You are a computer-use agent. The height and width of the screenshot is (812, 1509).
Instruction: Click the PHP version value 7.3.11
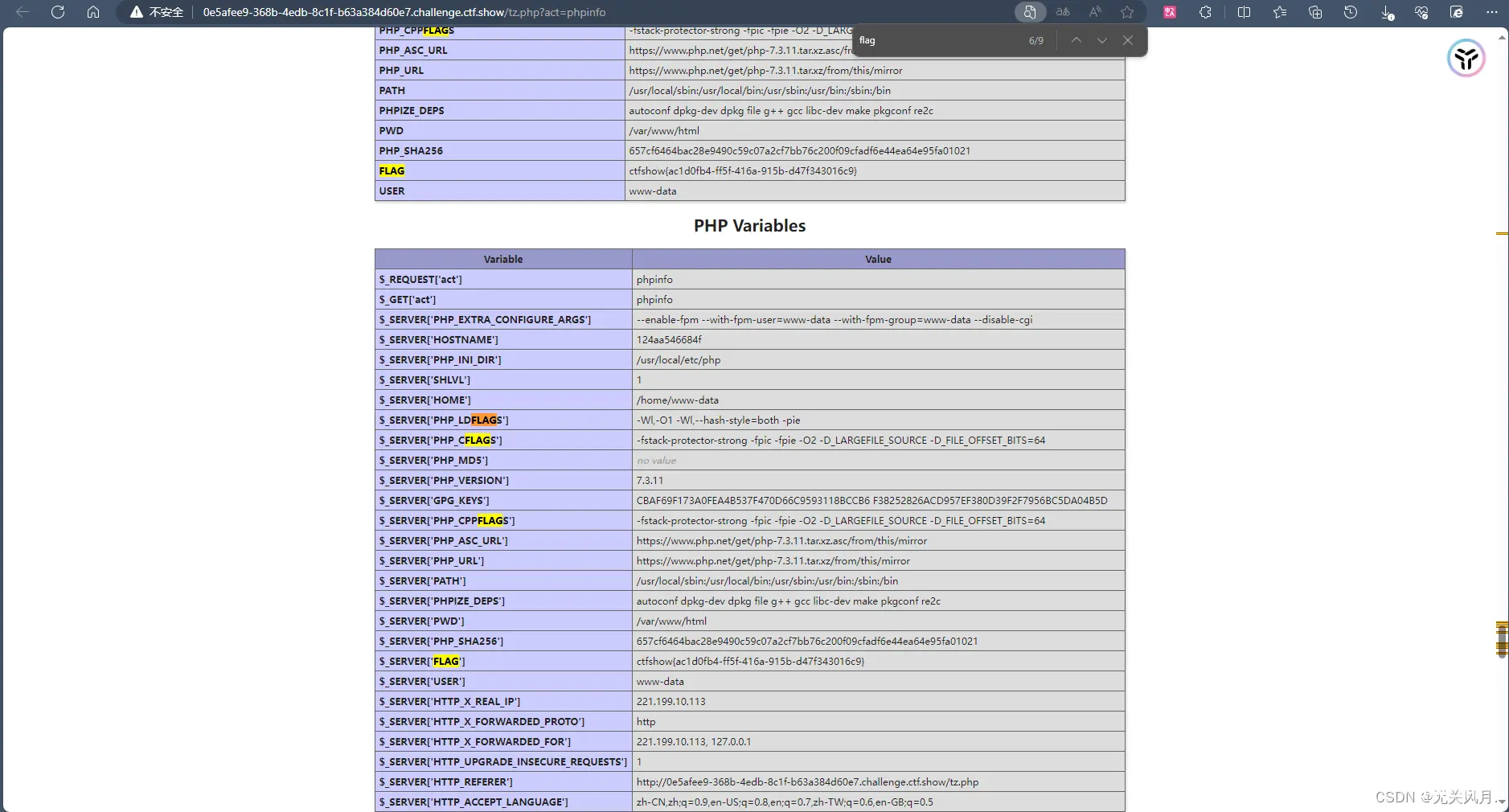tap(650, 480)
